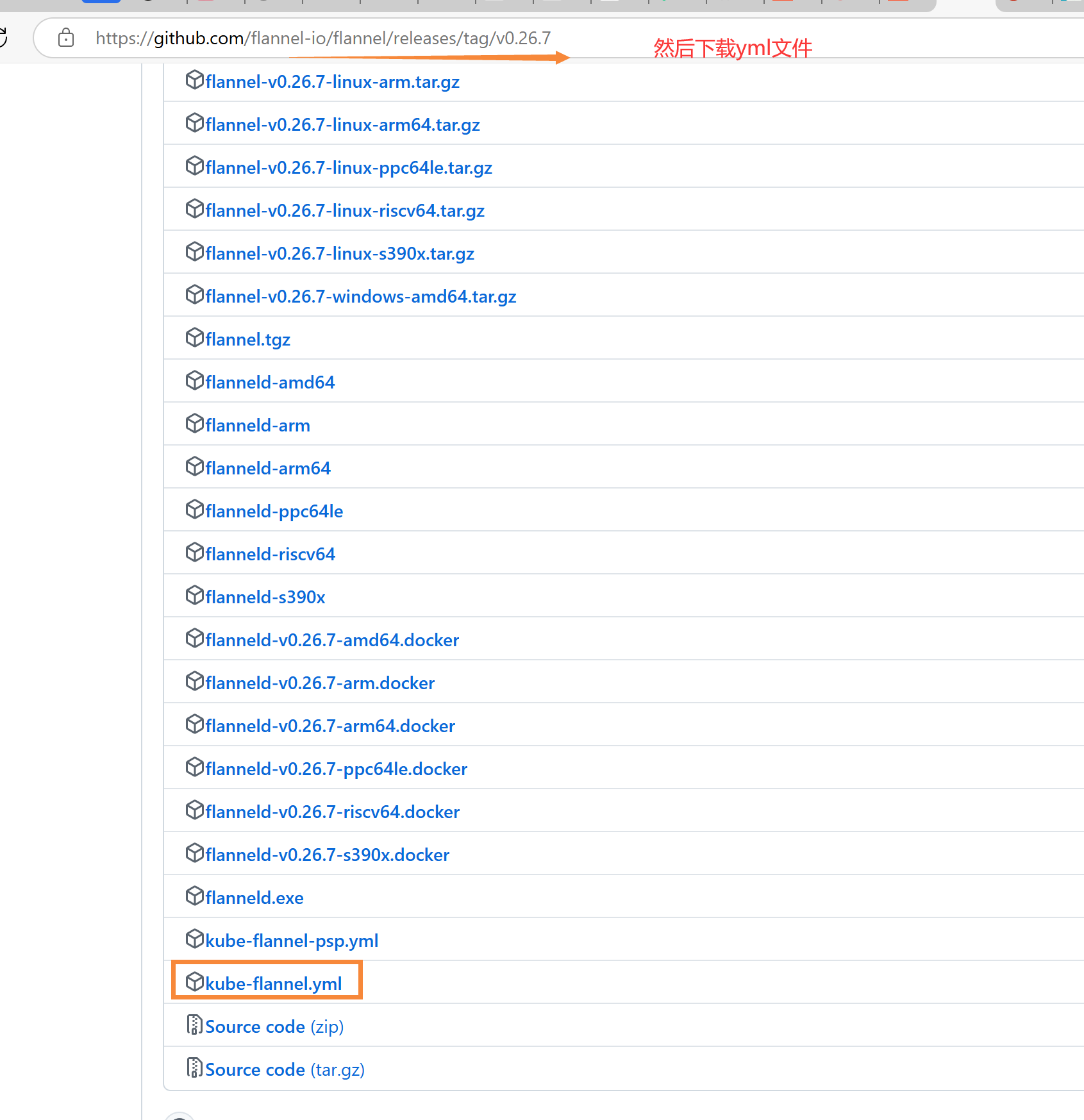Open kube-flannel-psp.yml link
The image size is (1084, 1120).
point(292,941)
